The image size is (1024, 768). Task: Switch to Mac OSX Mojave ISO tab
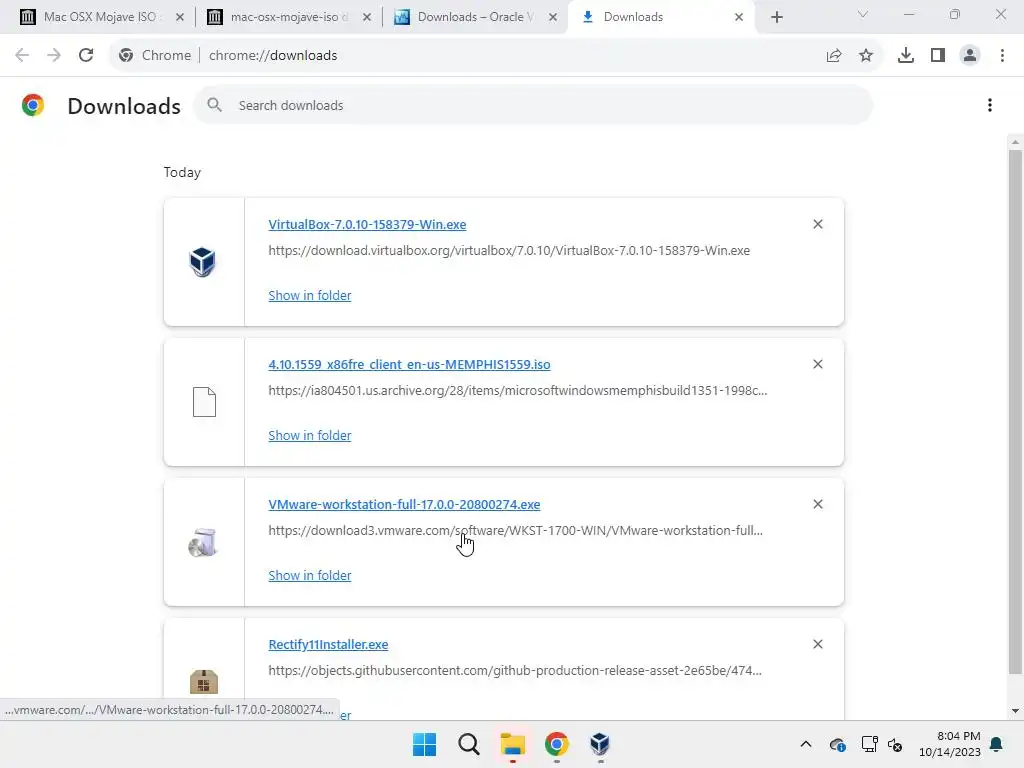click(x=99, y=17)
